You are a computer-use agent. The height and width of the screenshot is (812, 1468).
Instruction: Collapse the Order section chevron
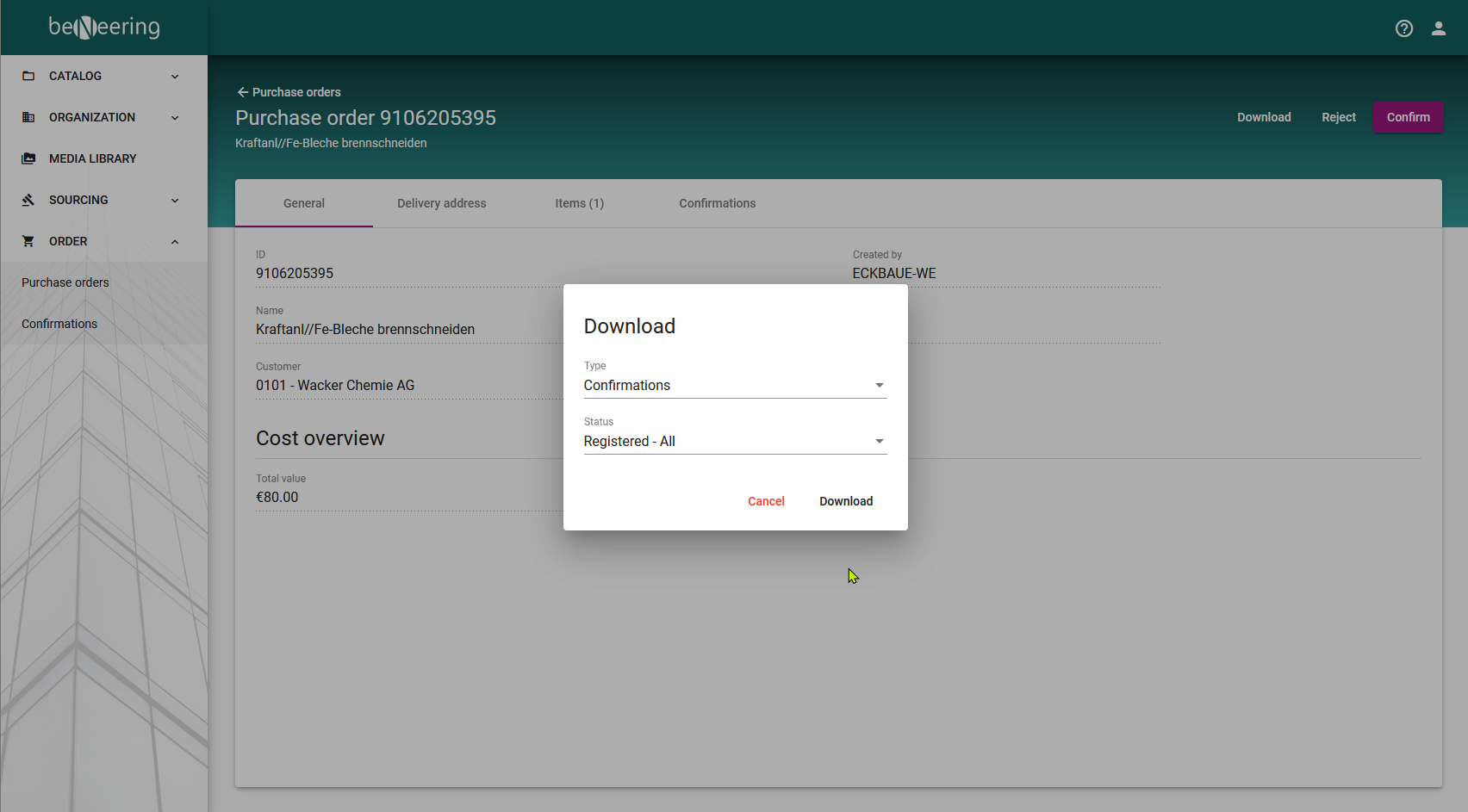(175, 242)
